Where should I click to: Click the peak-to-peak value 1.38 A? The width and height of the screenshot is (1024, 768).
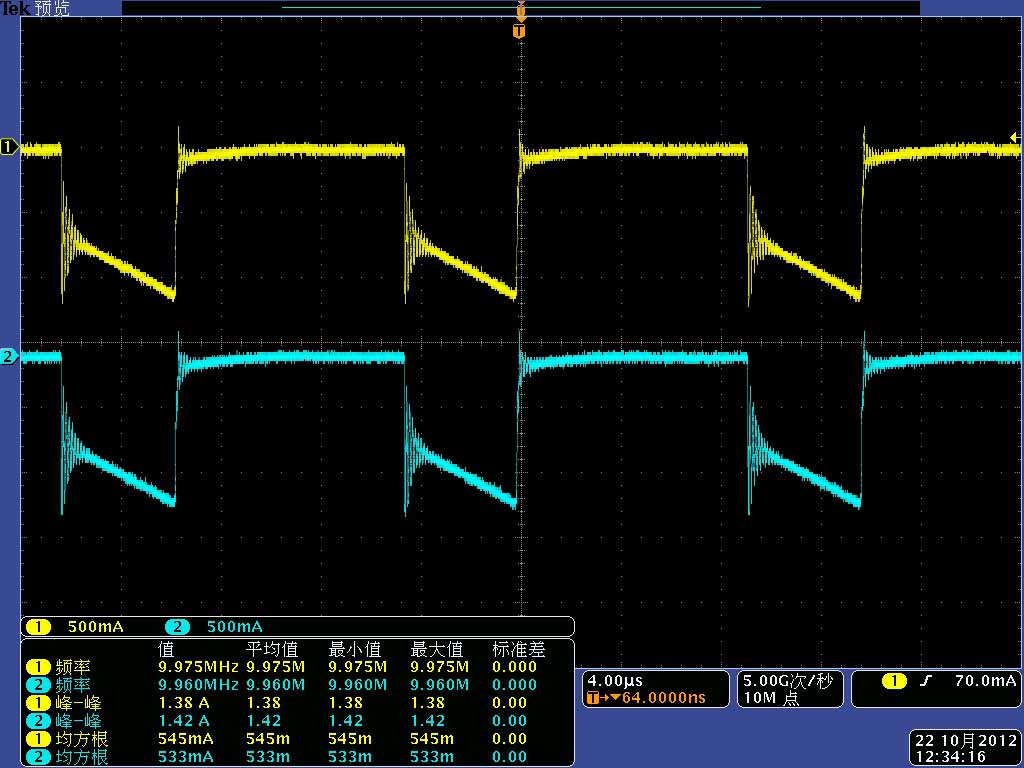point(185,703)
